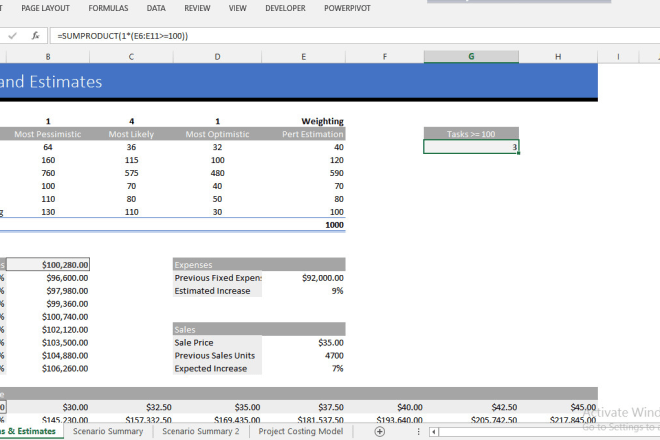Click the formula bar checkmark icon

(12, 36)
